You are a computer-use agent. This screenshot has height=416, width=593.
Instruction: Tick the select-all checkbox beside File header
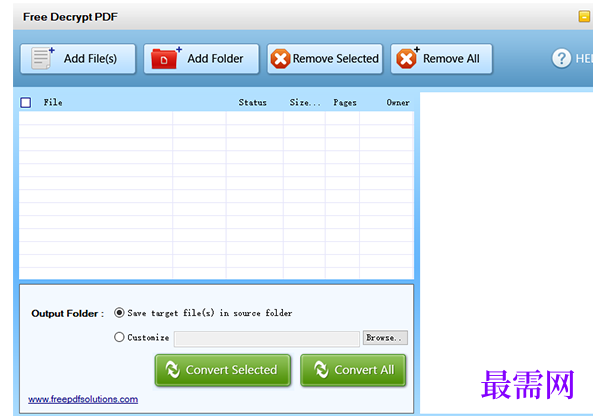pos(26,102)
